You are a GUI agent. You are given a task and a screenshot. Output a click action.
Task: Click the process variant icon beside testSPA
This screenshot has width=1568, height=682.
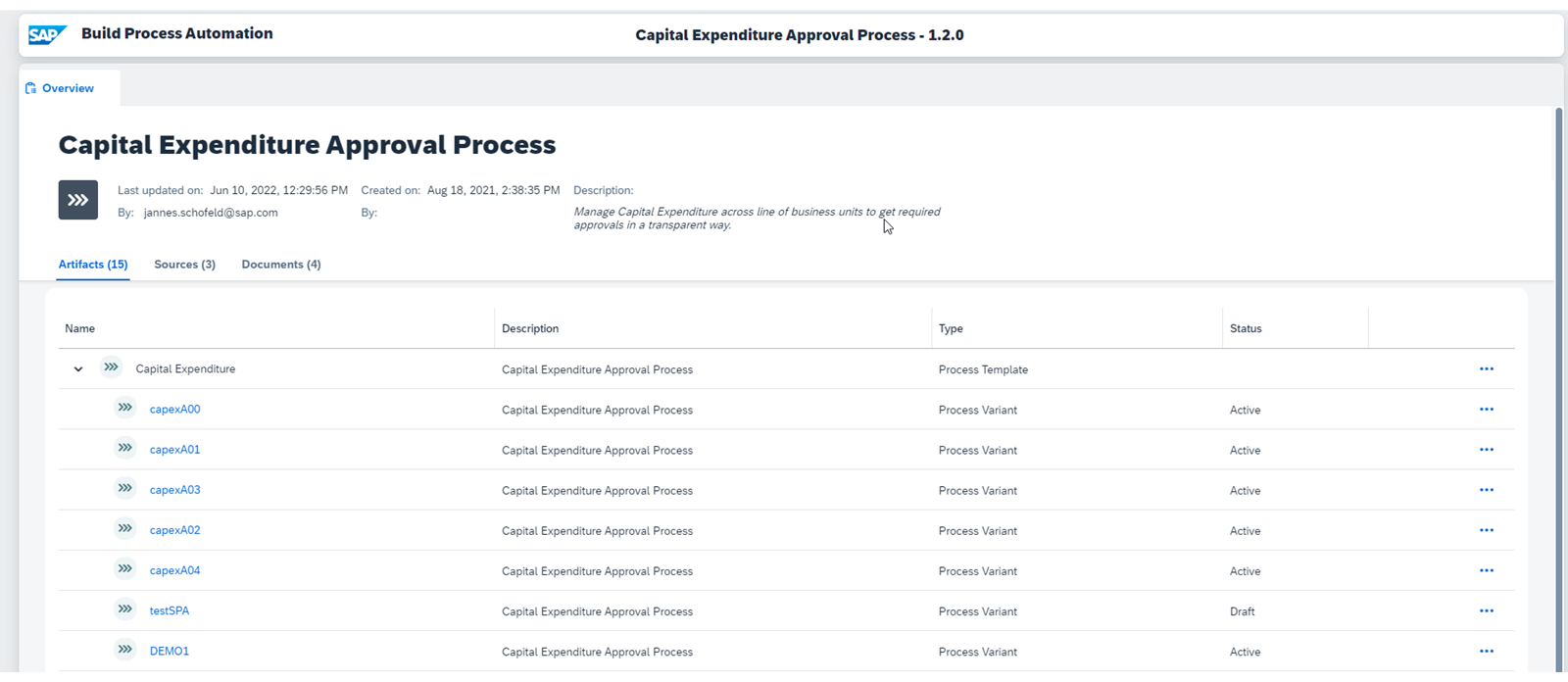click(x=125, y=609)
